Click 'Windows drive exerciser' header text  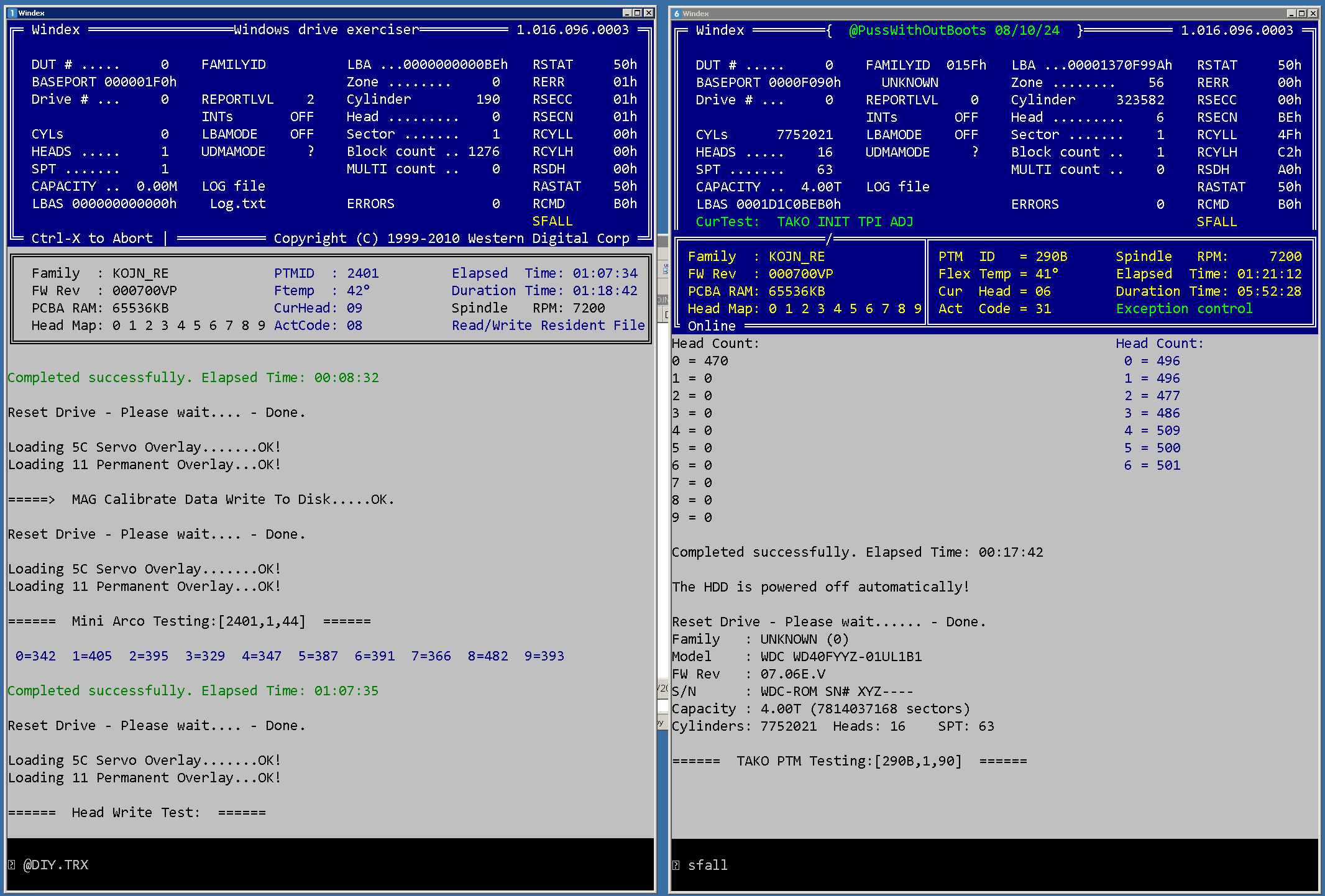(326, 29)
